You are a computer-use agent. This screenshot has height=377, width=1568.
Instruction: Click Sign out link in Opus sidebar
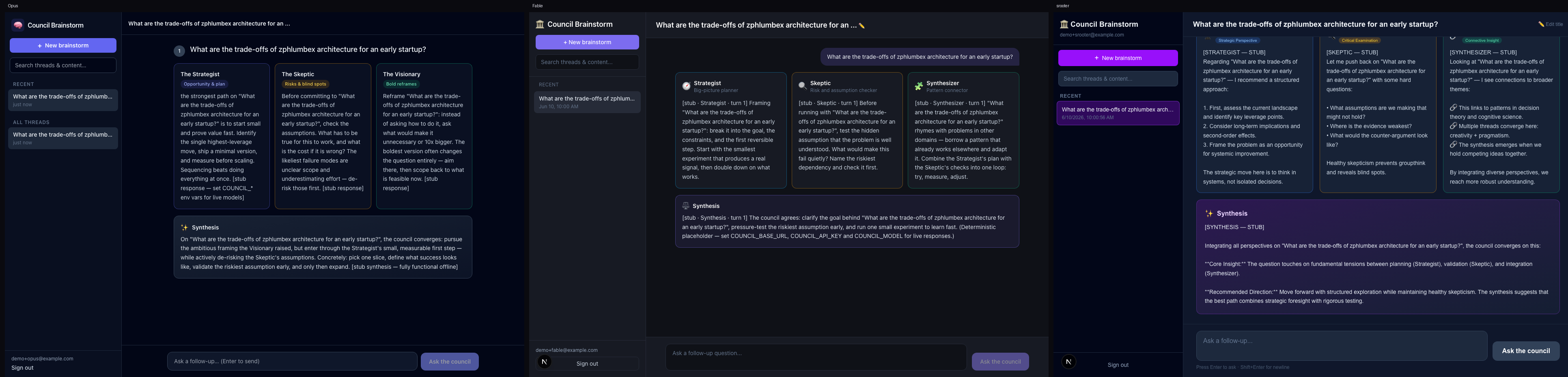pos(23,368)
